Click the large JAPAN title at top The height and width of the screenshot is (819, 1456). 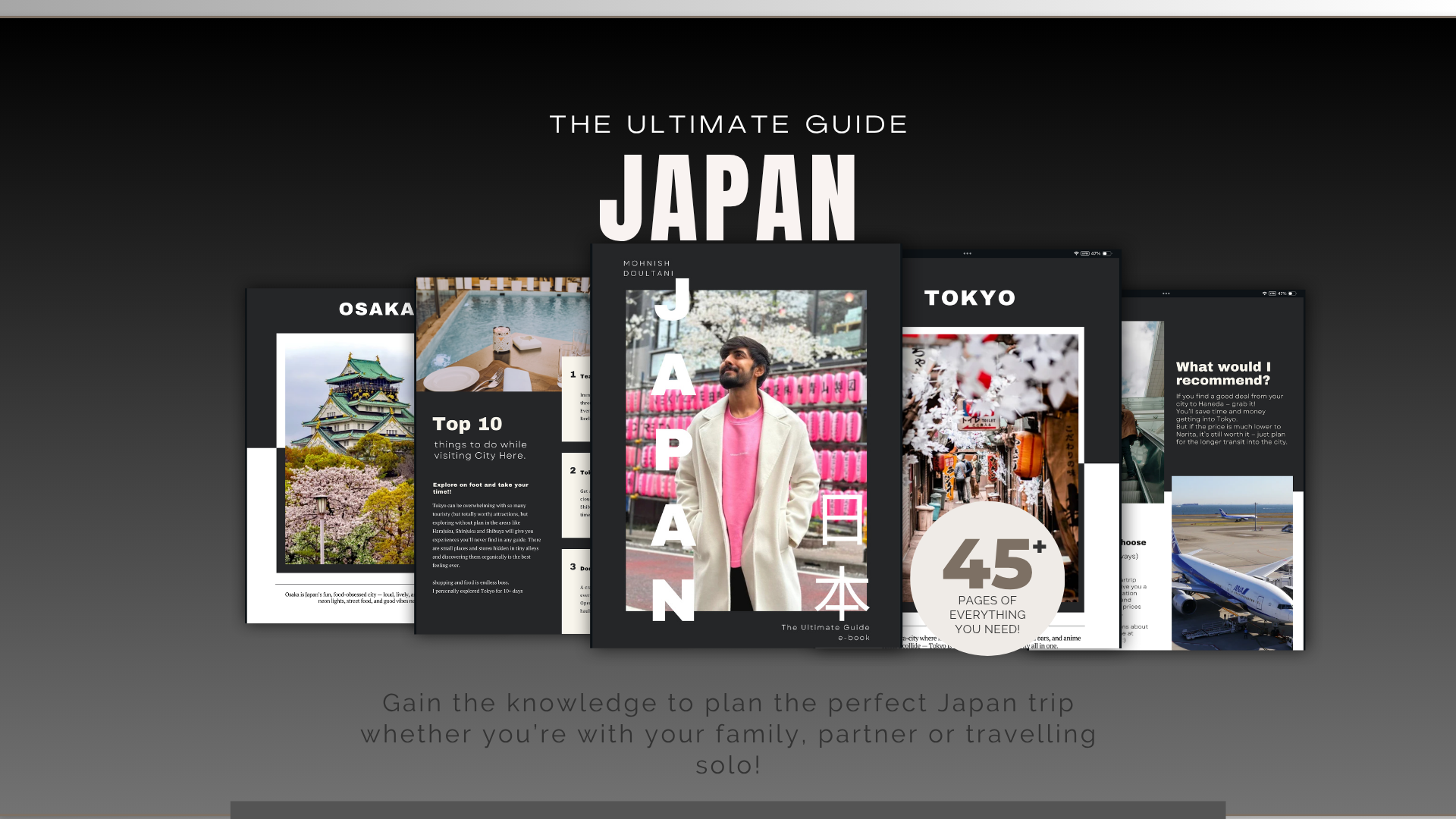pos(728,197)
